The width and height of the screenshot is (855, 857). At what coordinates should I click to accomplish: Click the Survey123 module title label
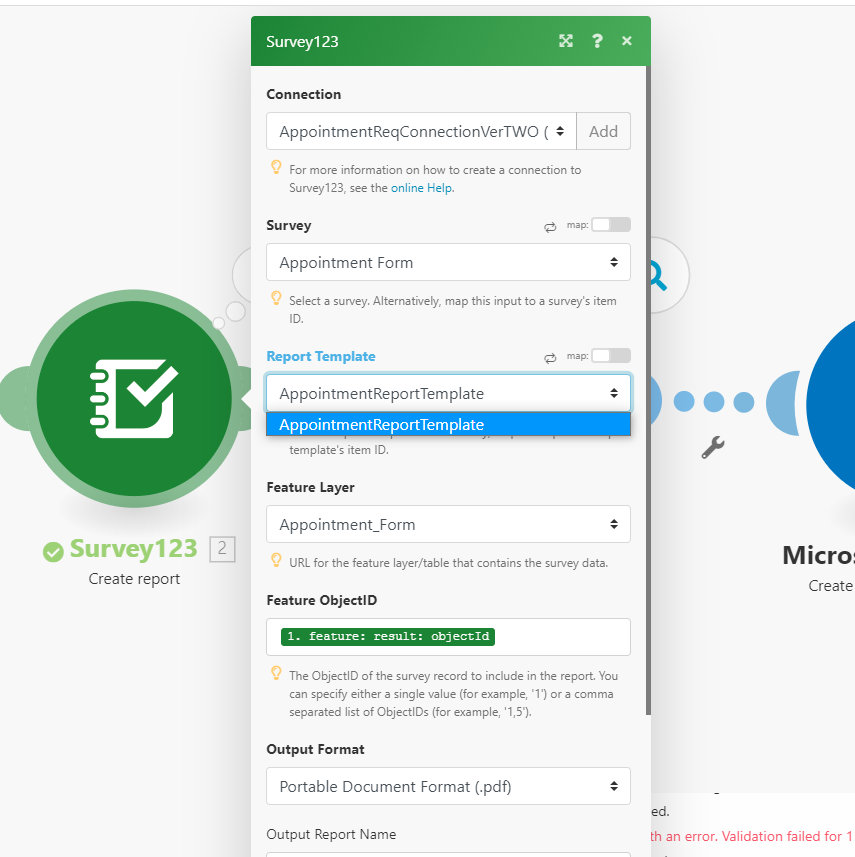pyautogui.click(x=133, y=549)
